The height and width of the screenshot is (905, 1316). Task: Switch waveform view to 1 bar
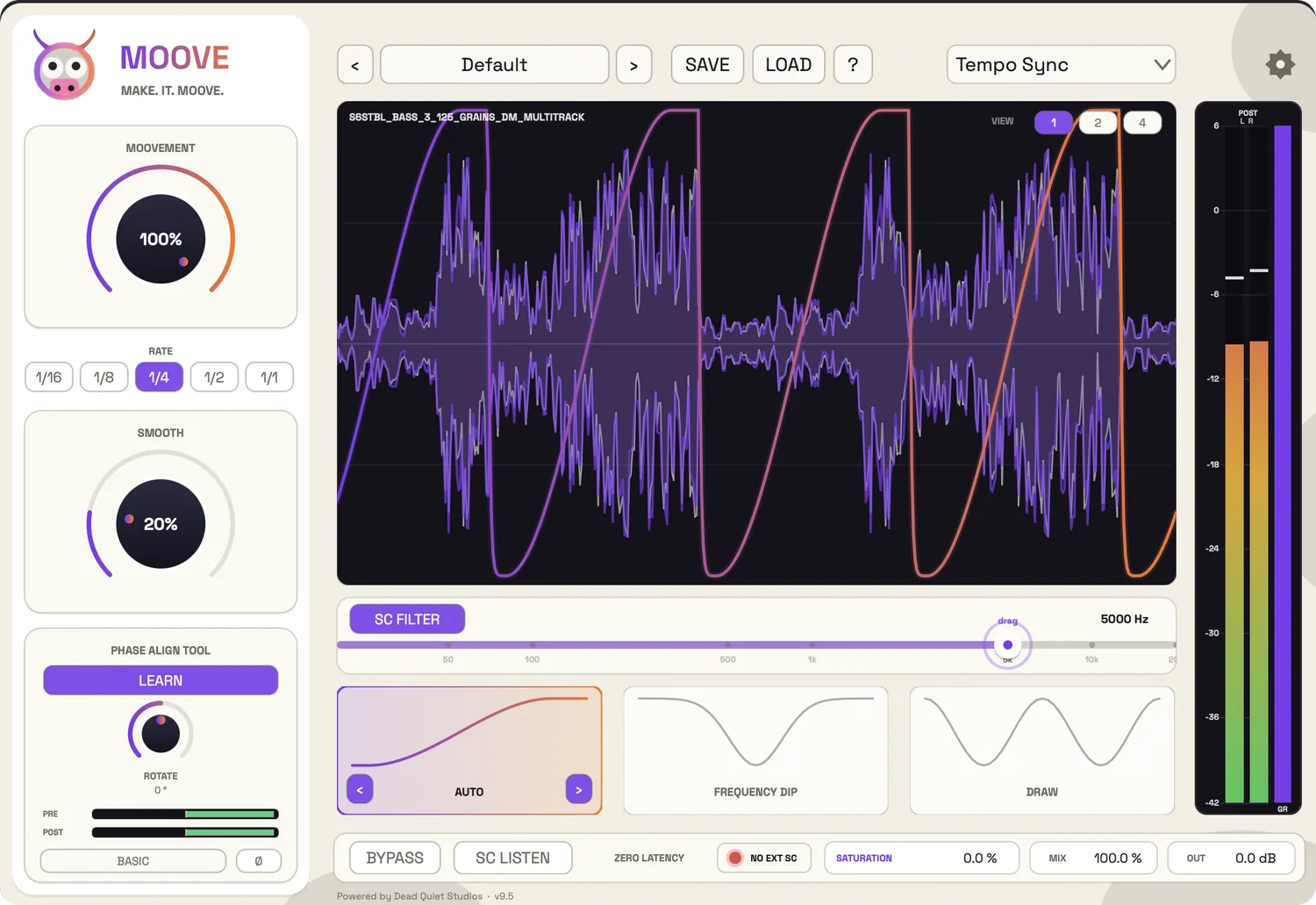coord(1054,123)
